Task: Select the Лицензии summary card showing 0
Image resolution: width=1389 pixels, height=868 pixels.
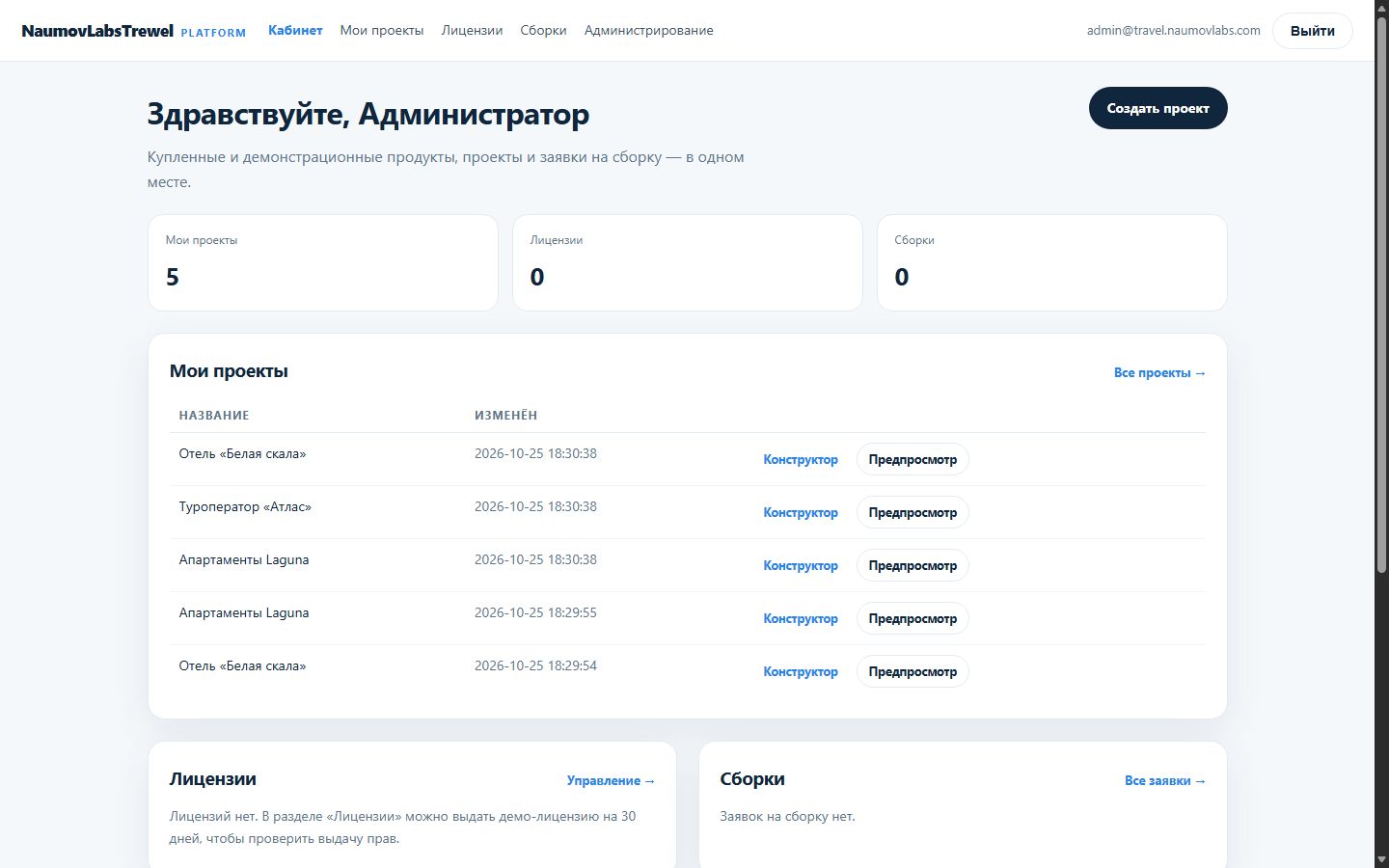Action: [688, 262]
